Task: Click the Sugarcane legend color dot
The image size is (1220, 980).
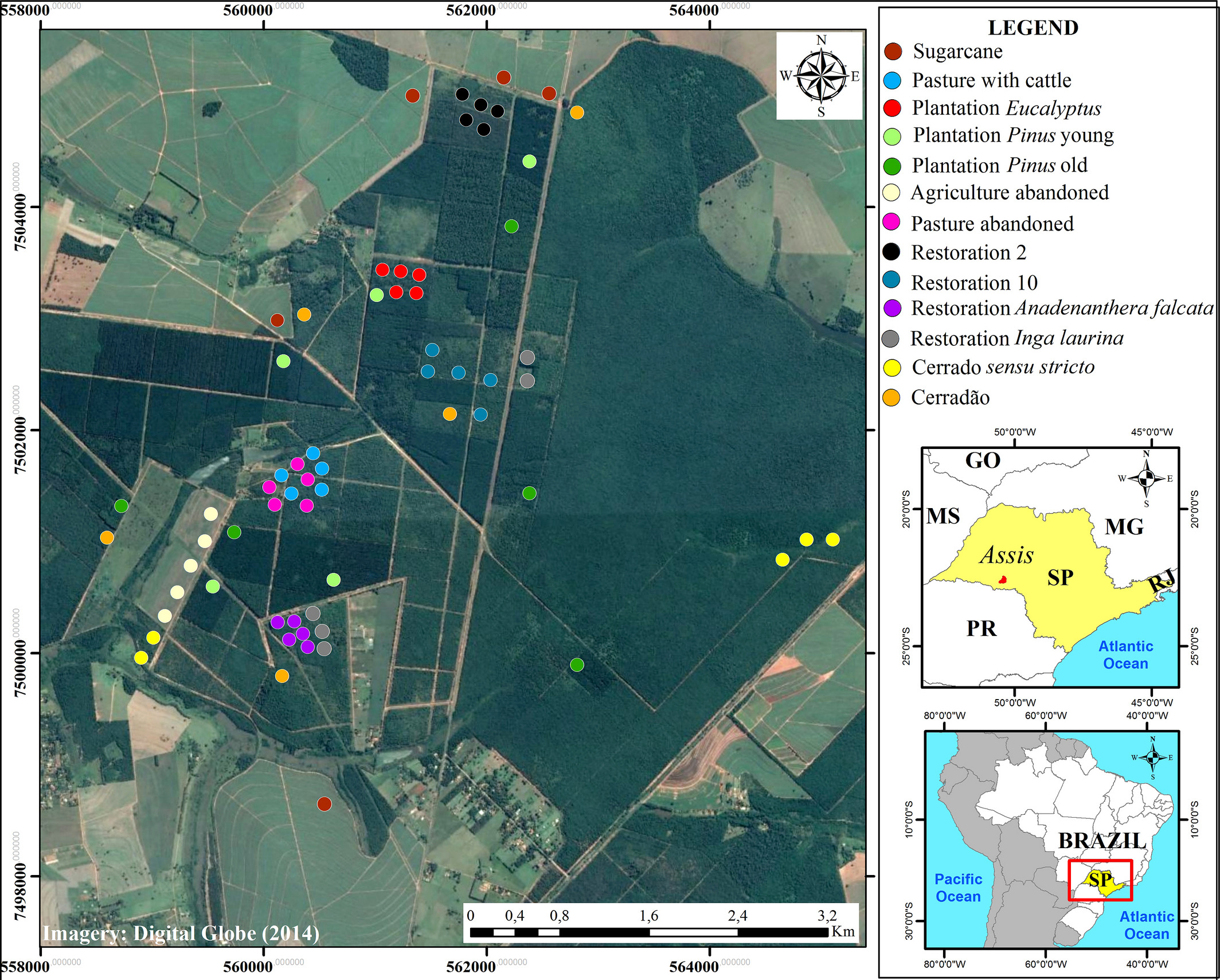Action: tap(893, 52)
